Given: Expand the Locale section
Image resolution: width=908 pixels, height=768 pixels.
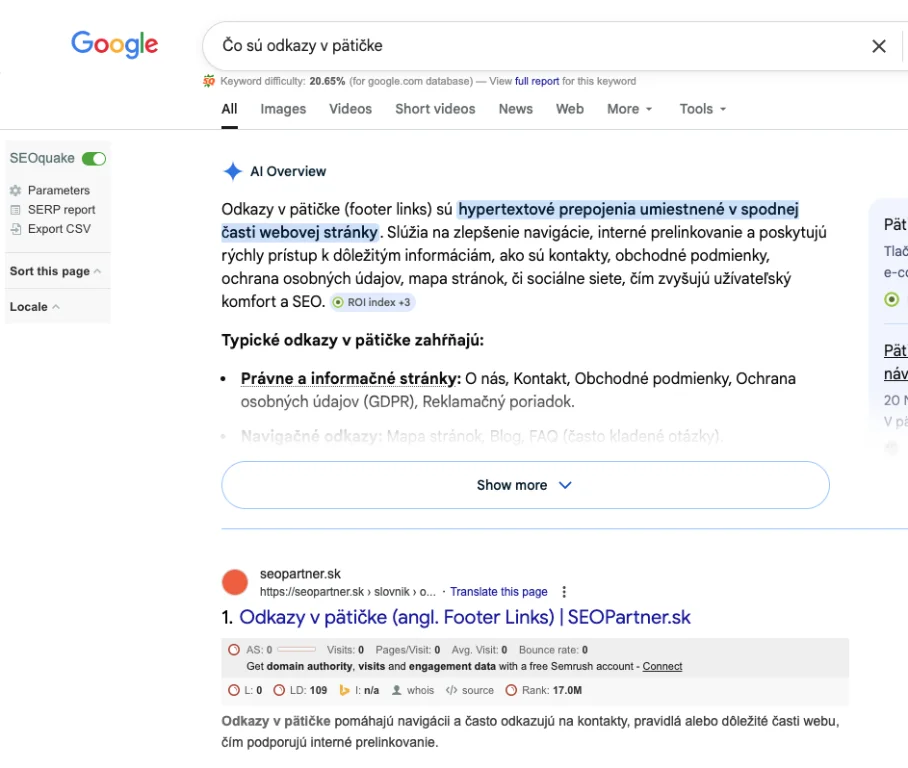Looking at the screenshot, I should pyautogui.click(x=34, y=307).
